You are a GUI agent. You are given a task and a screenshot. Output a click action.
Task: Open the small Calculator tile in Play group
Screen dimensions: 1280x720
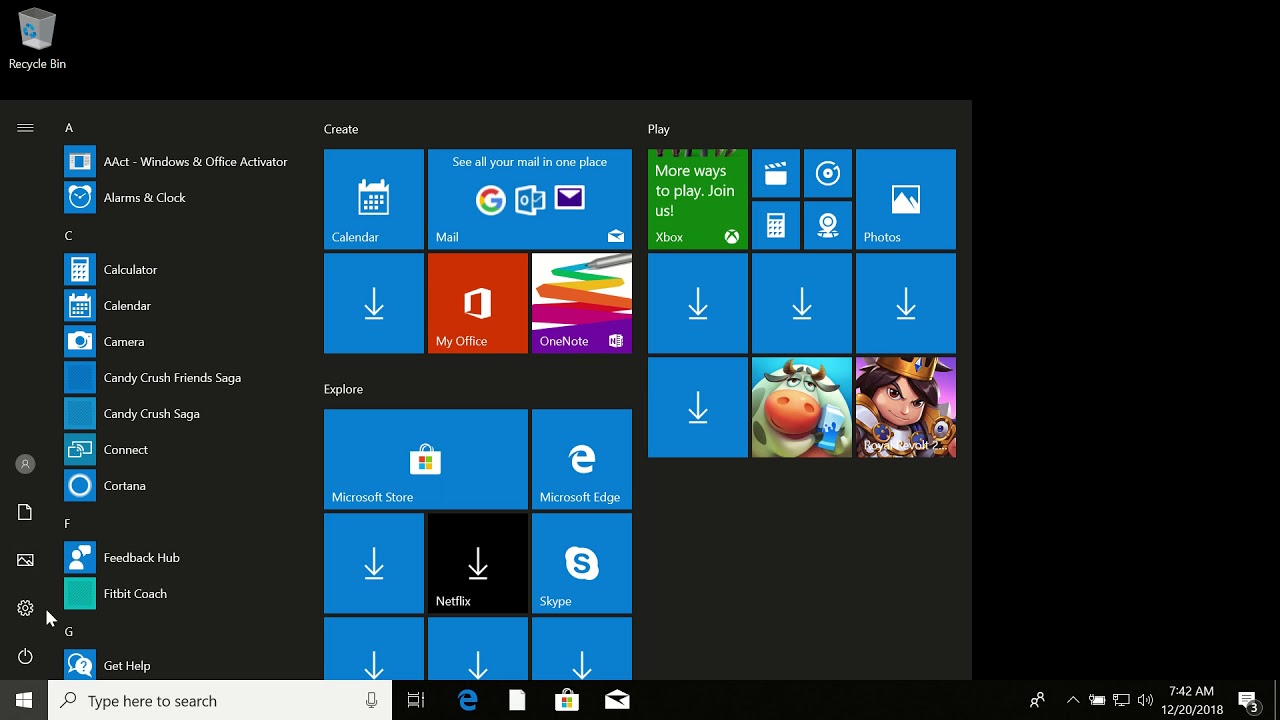[776, 225]
